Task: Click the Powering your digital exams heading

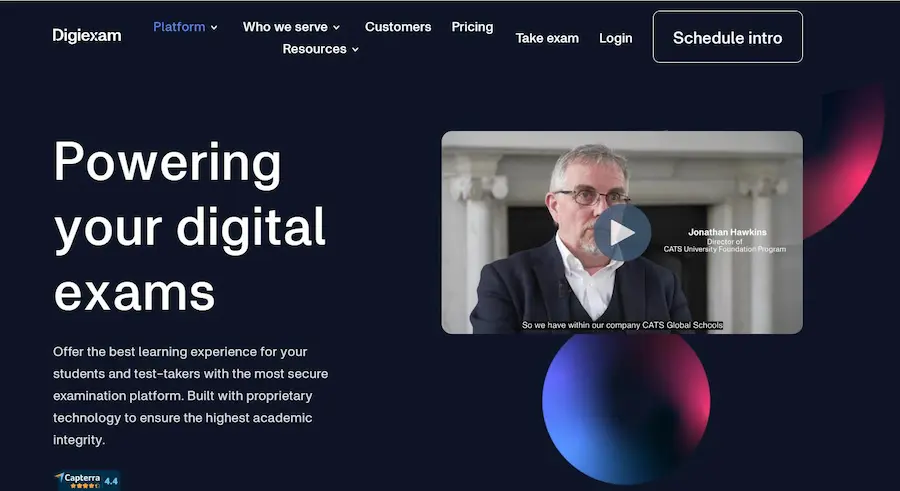Action: point(190,227)
